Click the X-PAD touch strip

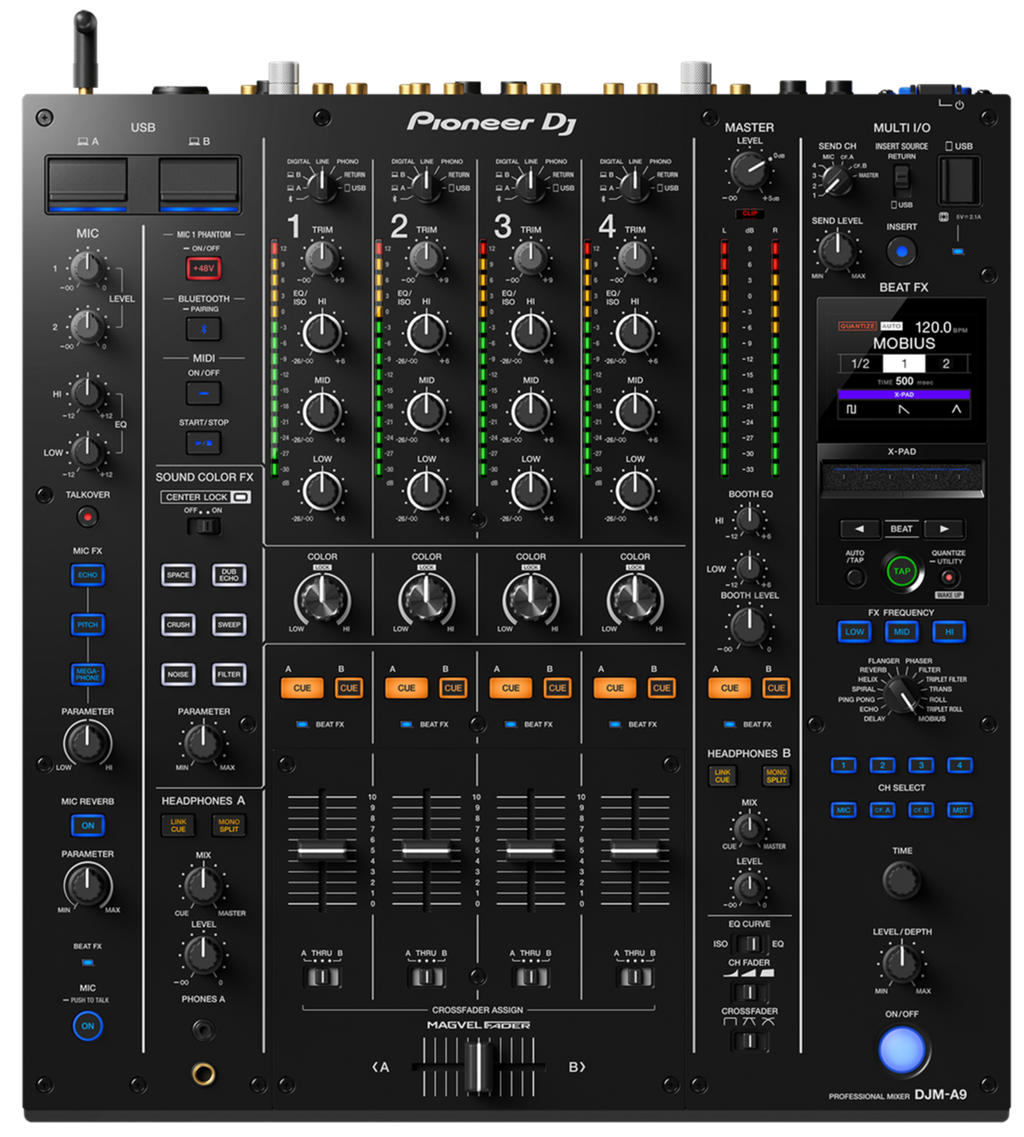coord(901,479)
